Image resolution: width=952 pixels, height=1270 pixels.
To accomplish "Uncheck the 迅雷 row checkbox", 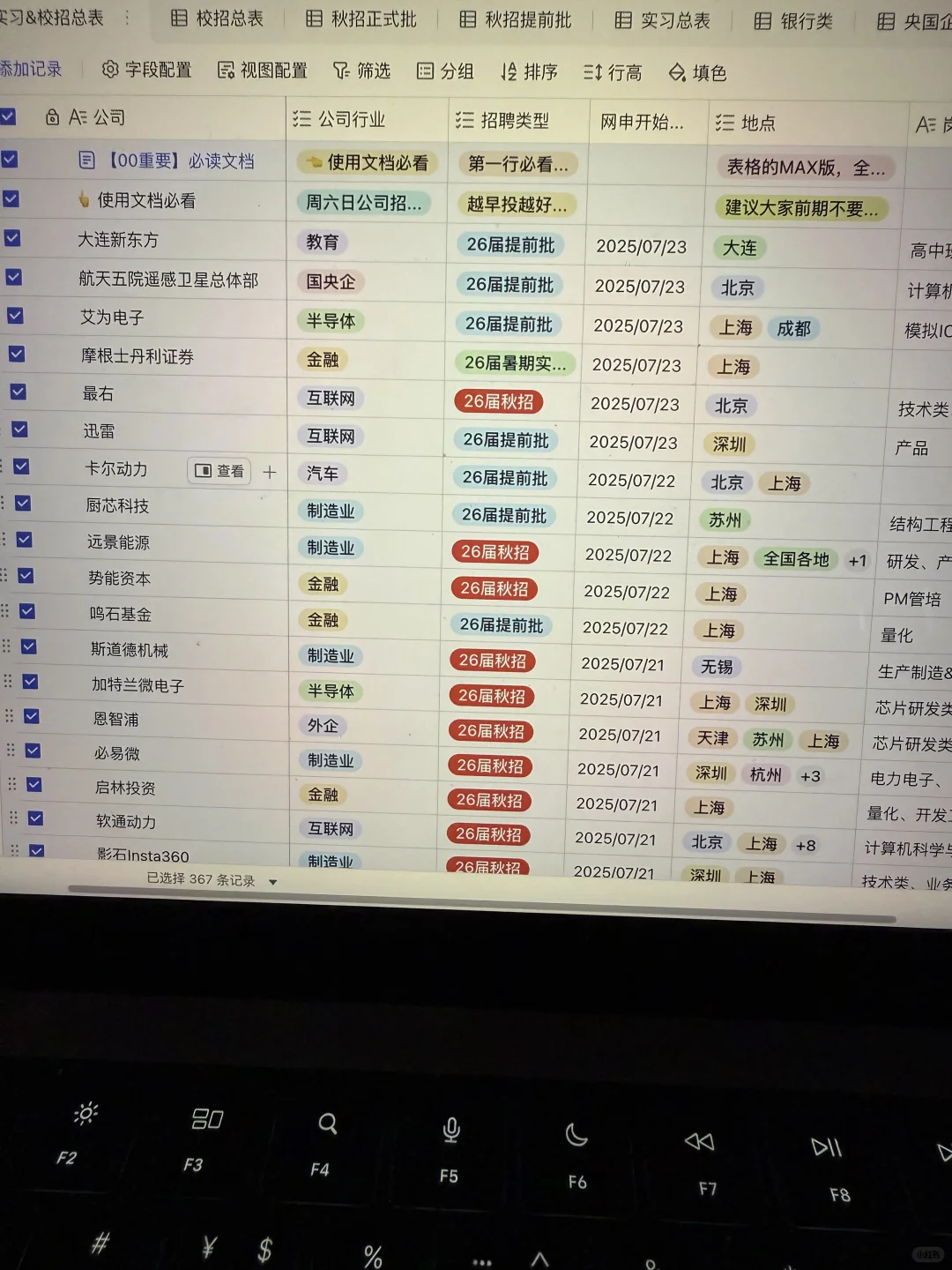I will (19, 430).
